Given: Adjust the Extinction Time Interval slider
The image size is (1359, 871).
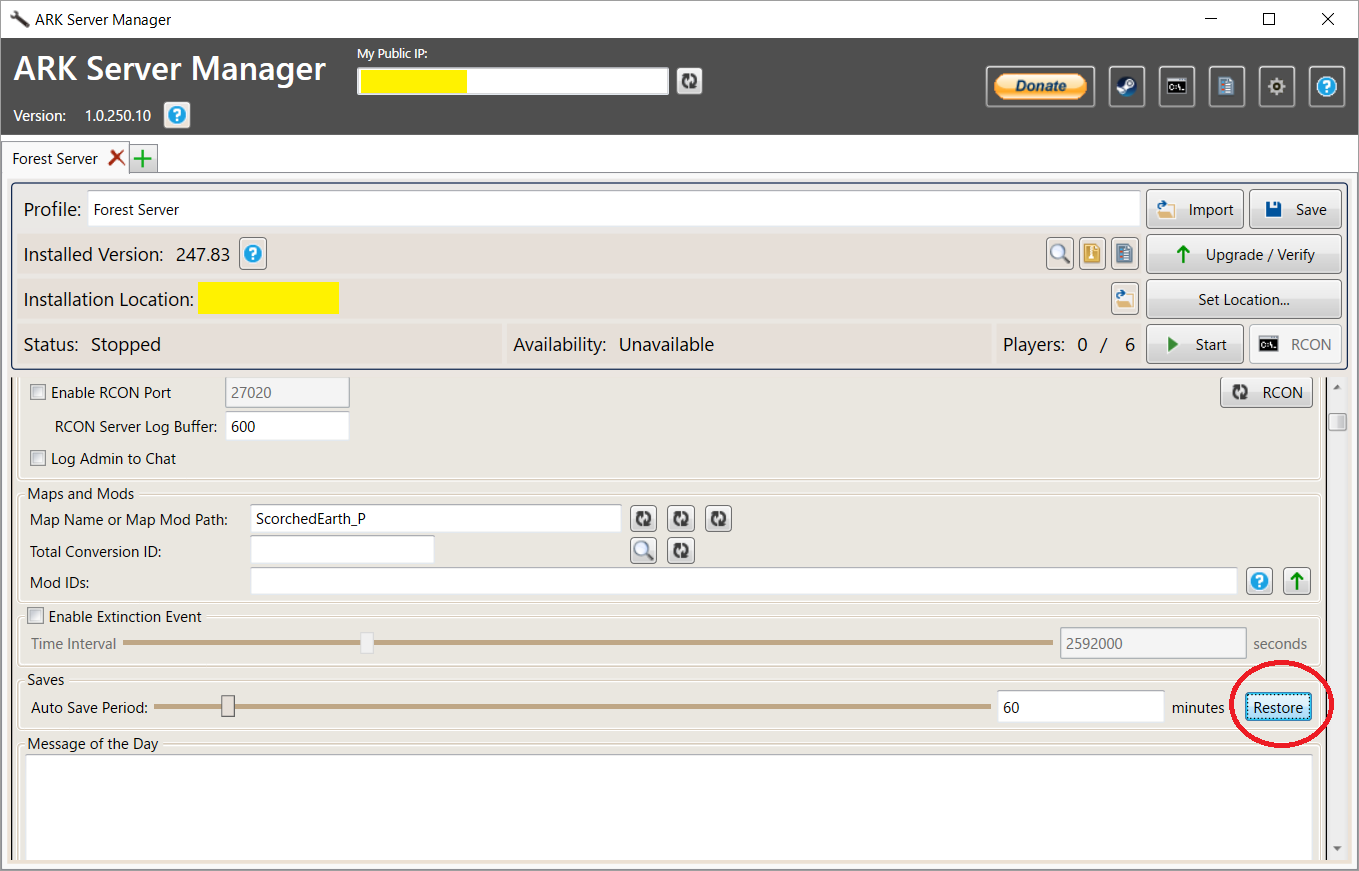Looking at the screenshot, I should pos(367,643).
